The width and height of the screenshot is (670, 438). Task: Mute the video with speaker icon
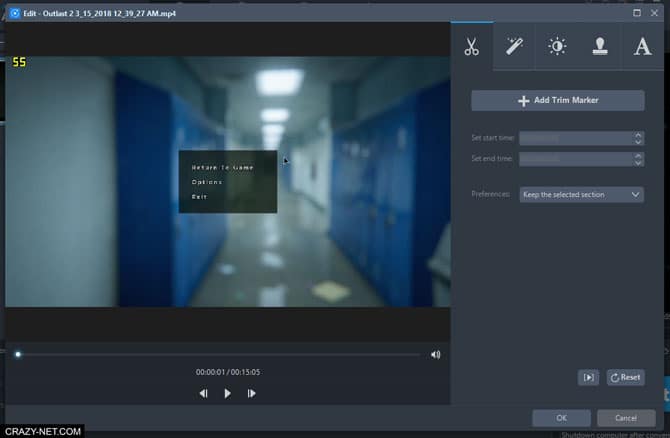pos(435,355)
